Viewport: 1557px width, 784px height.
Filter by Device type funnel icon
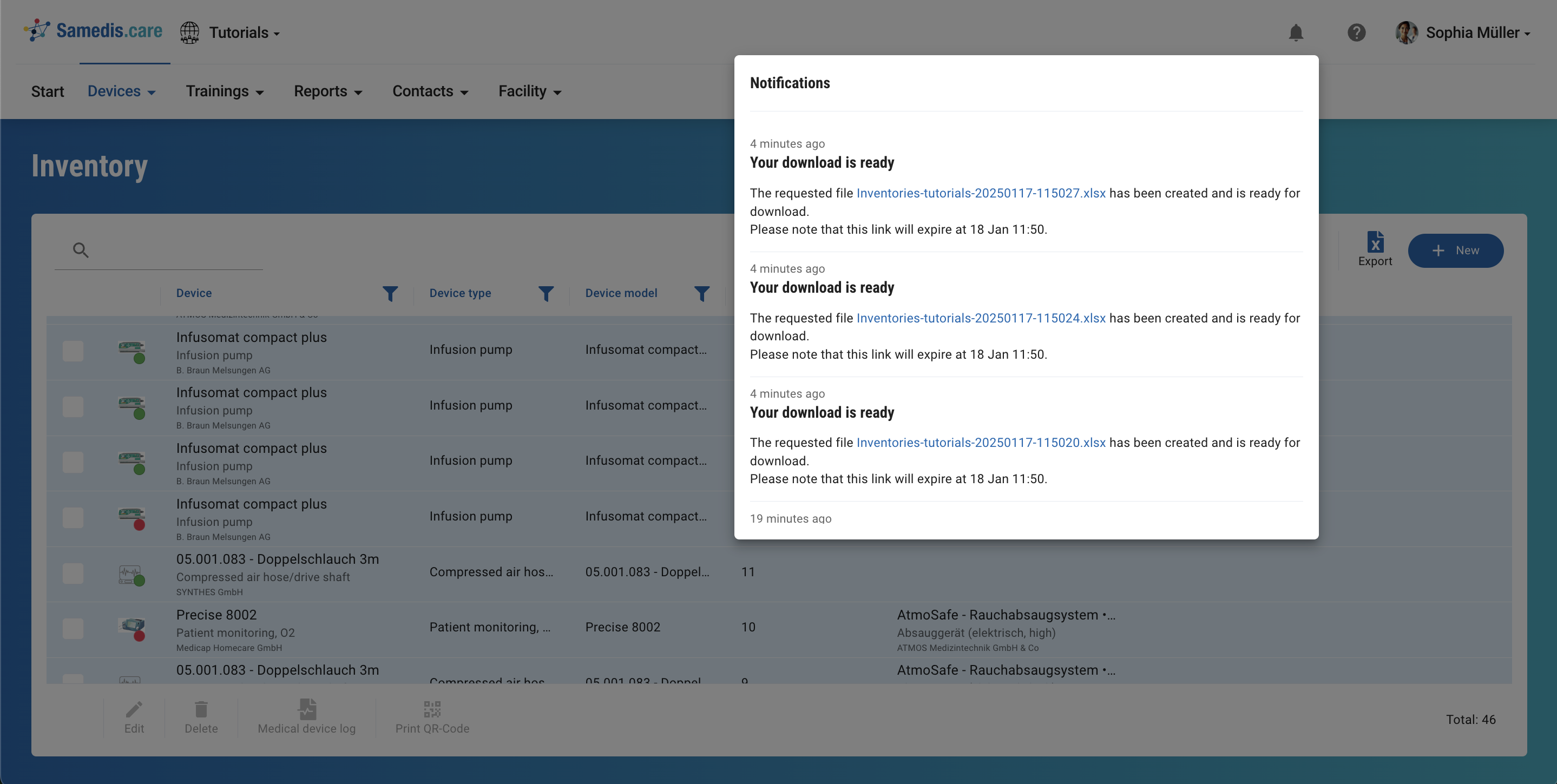546,294
